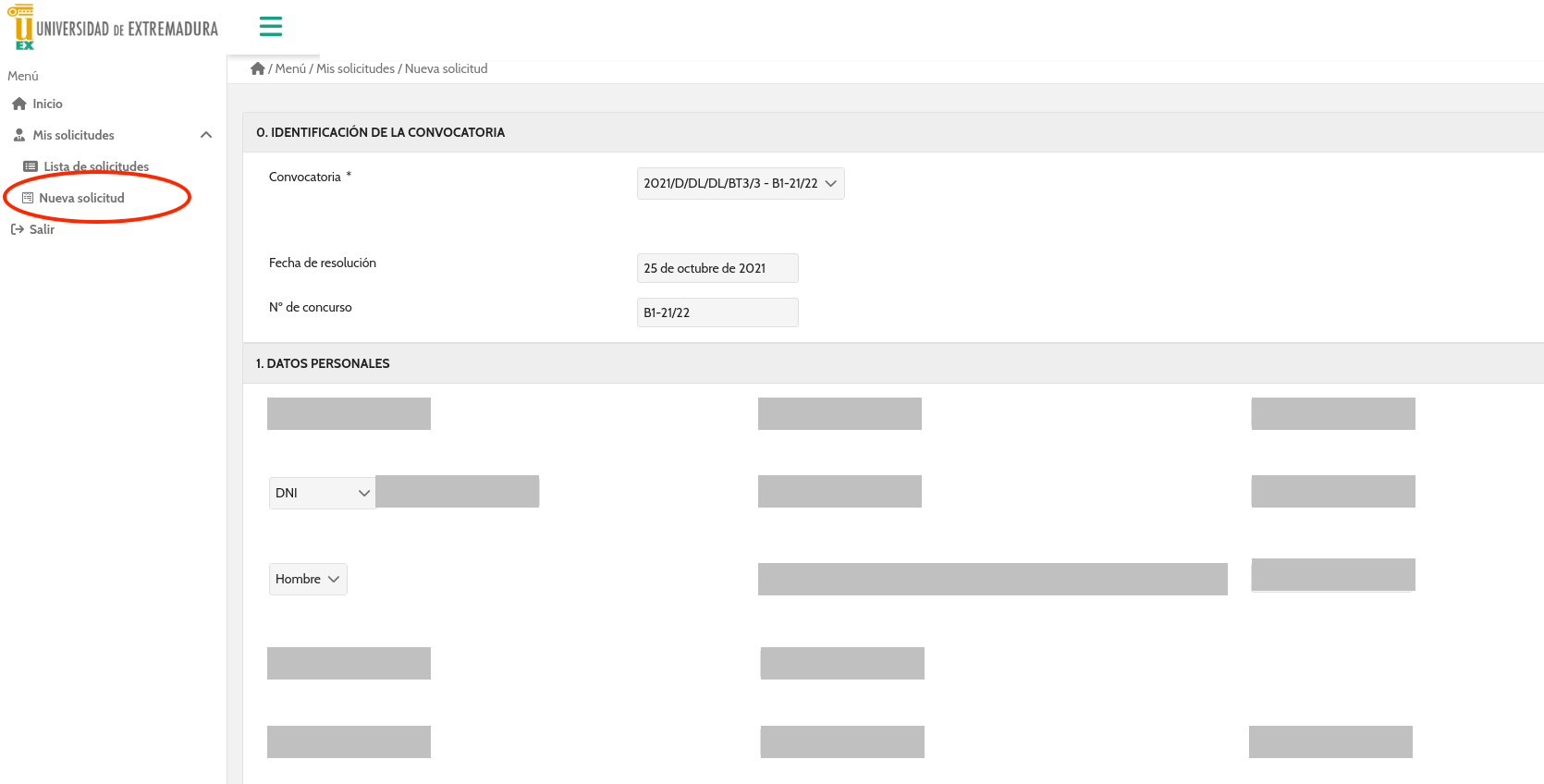Click the Fecha de resolución field
The width and height of the screenshot is (1544, 784).
pos(717,269)
